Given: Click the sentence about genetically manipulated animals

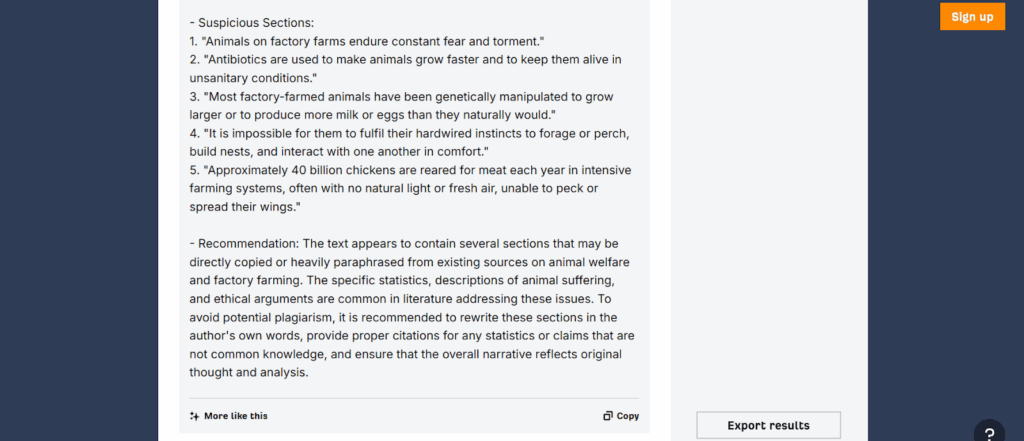Looking at the screenshot, I should click(x=402, y=97).
